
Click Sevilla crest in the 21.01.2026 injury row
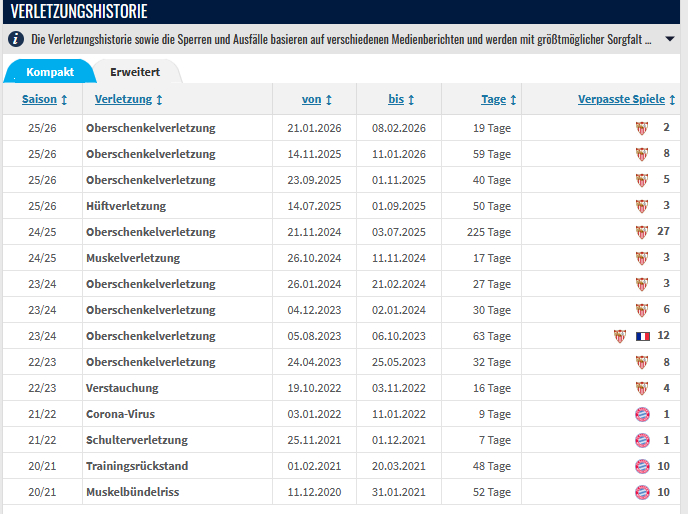click(642, 128)
